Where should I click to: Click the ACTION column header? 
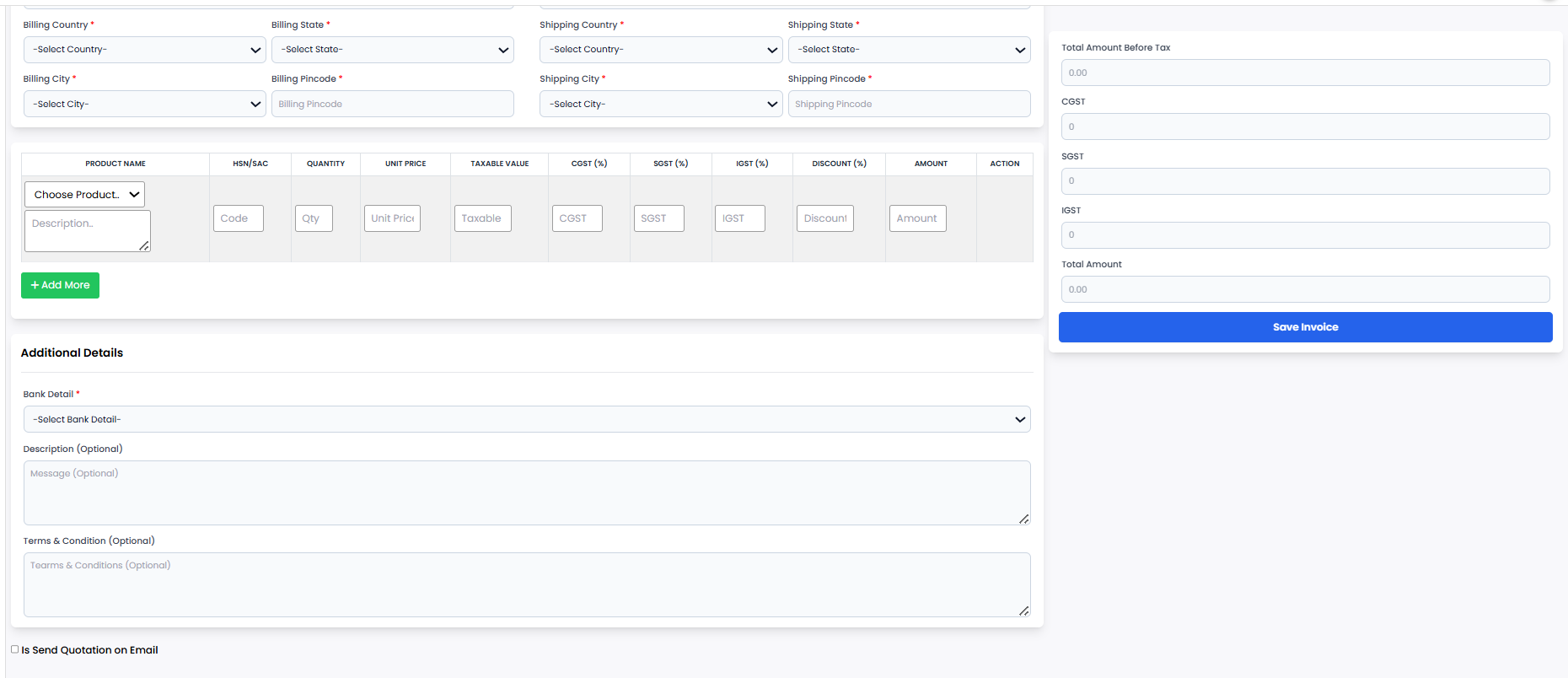1005,164
